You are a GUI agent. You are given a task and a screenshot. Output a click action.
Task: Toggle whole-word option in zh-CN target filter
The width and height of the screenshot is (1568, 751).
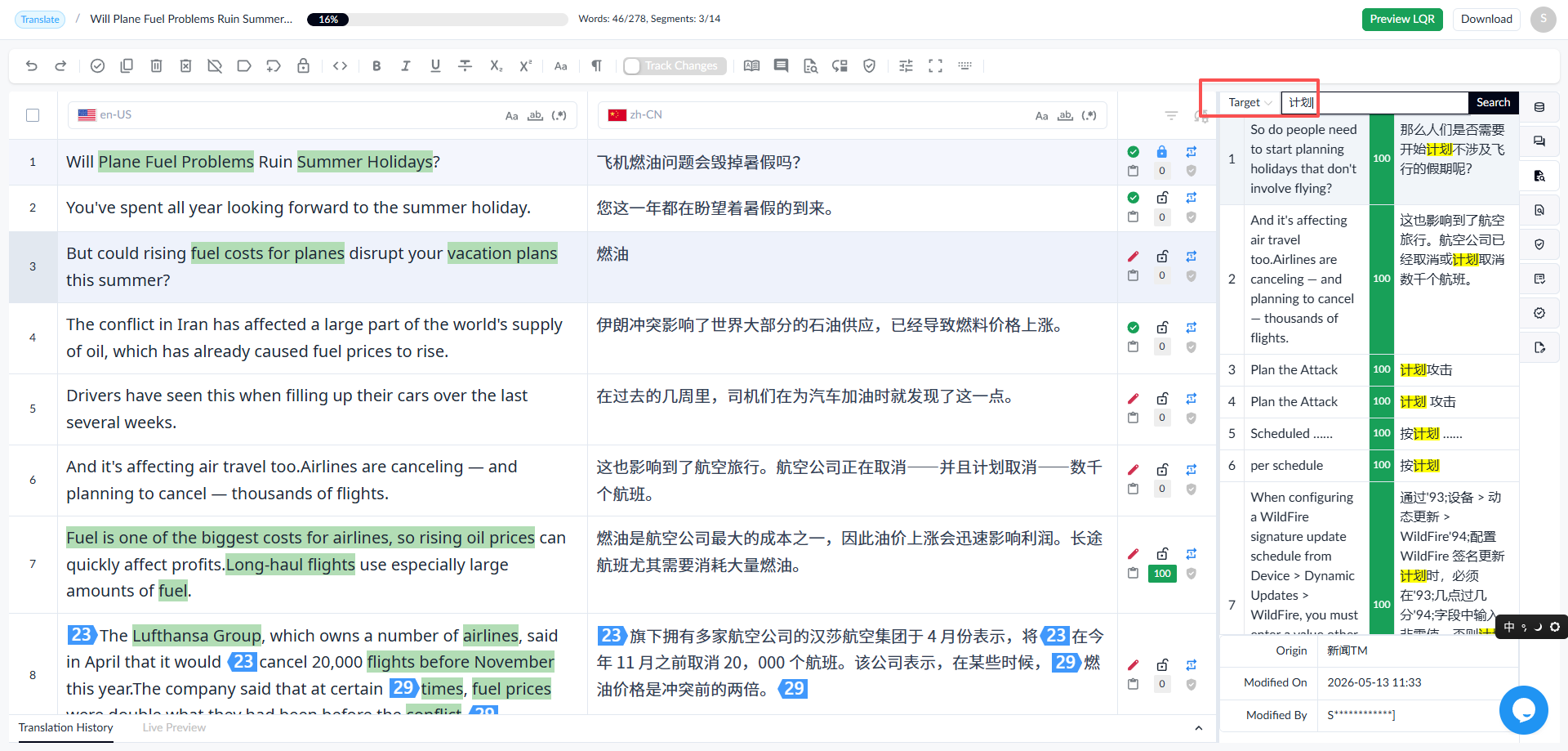tap(1066, 116)
